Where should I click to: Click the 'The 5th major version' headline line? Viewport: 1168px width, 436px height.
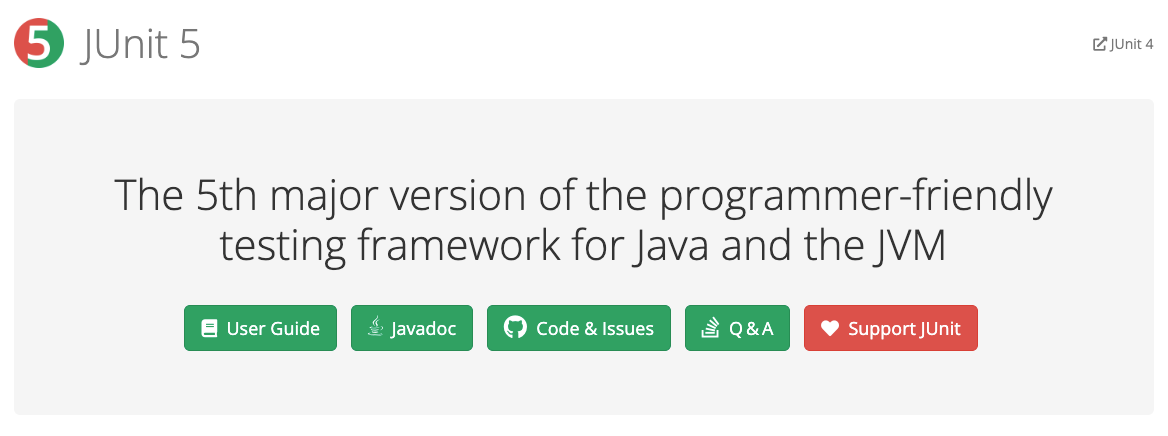pos(583,197)
